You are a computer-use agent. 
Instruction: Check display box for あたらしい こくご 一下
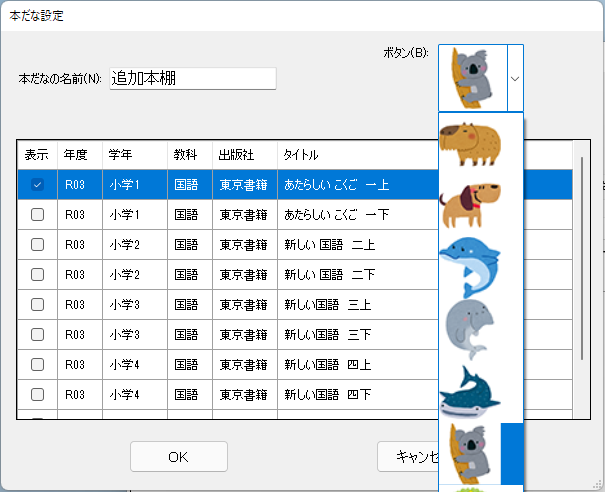37,215
